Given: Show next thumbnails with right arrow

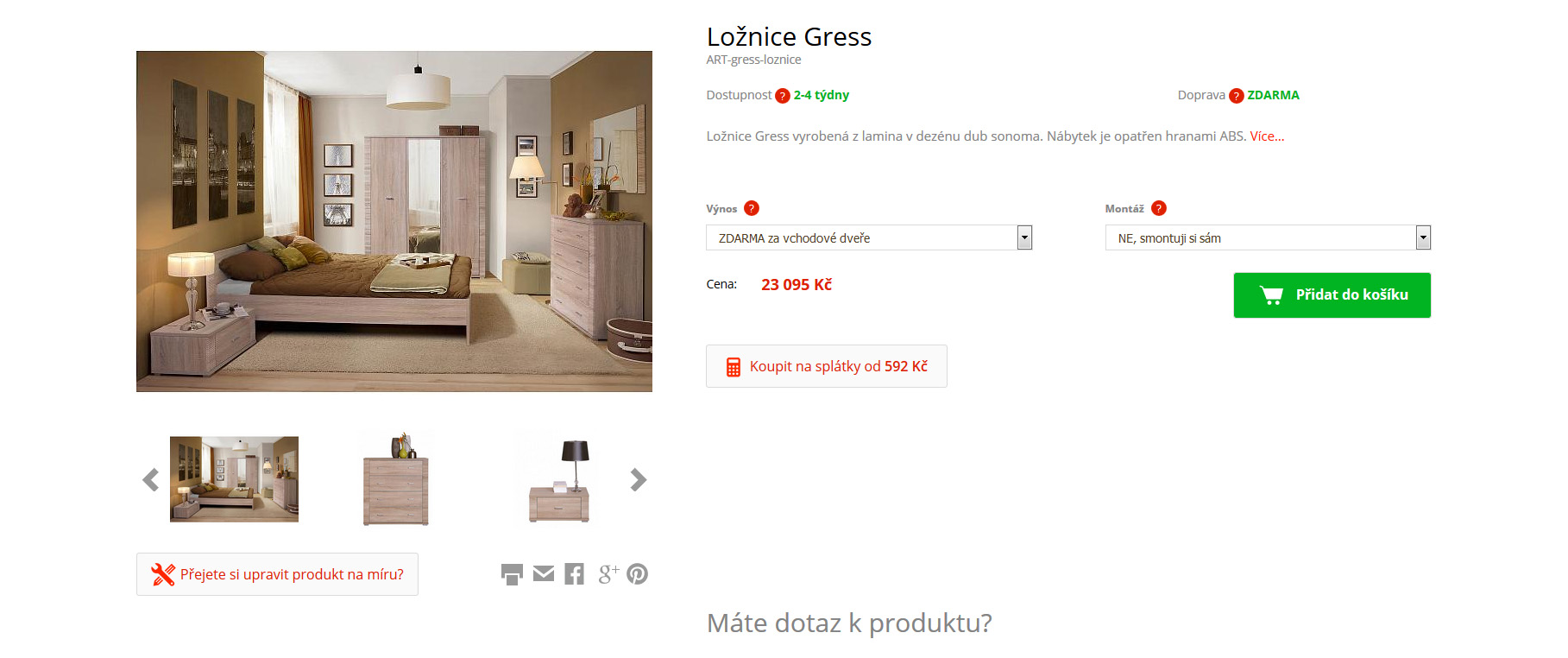Looking at the screenshot, I should 638,480.
